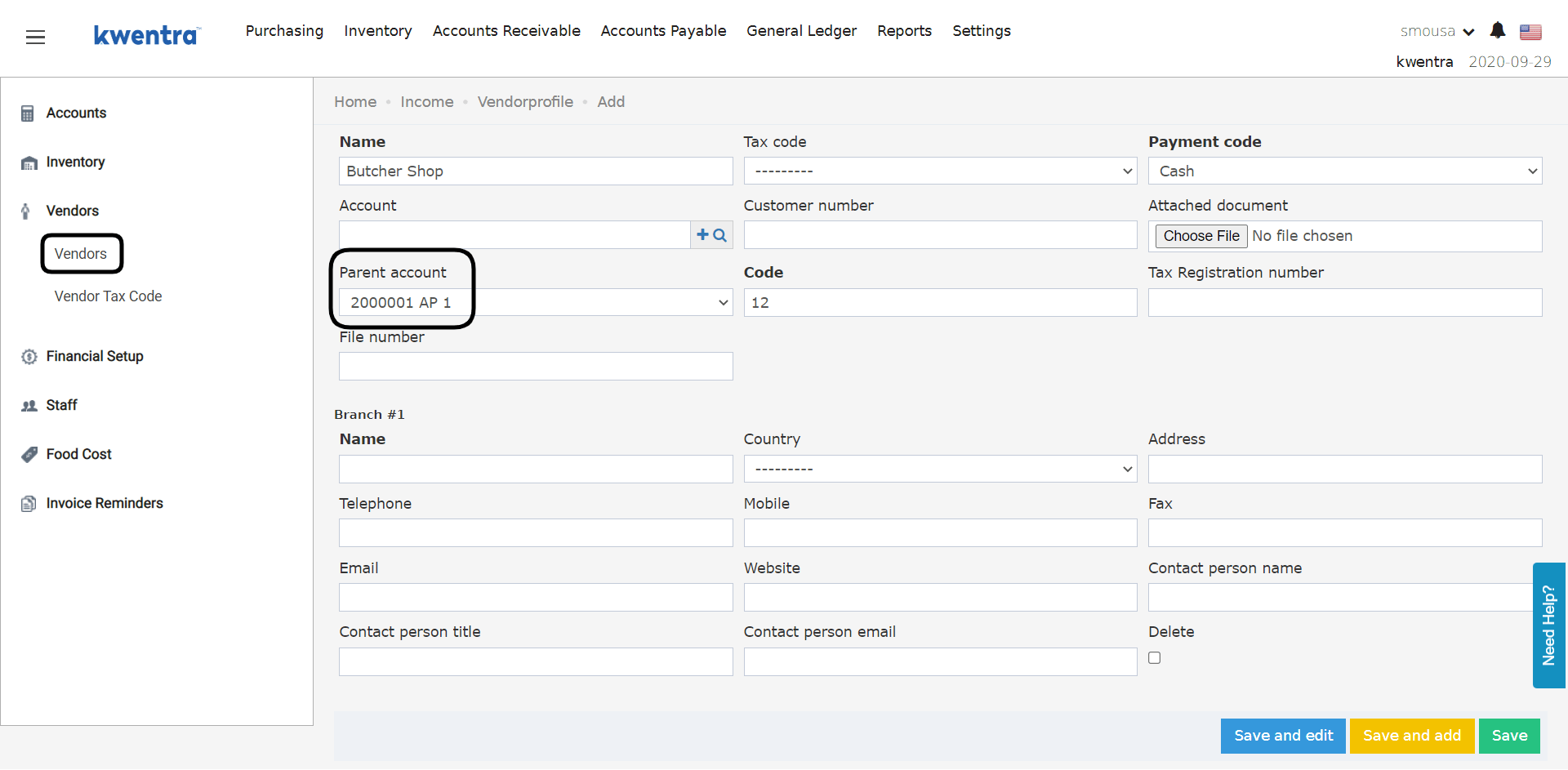Open the General Ledger menu
Image resolution: width=1568 pixels, height=770 pixels.
tap(801, 31)
